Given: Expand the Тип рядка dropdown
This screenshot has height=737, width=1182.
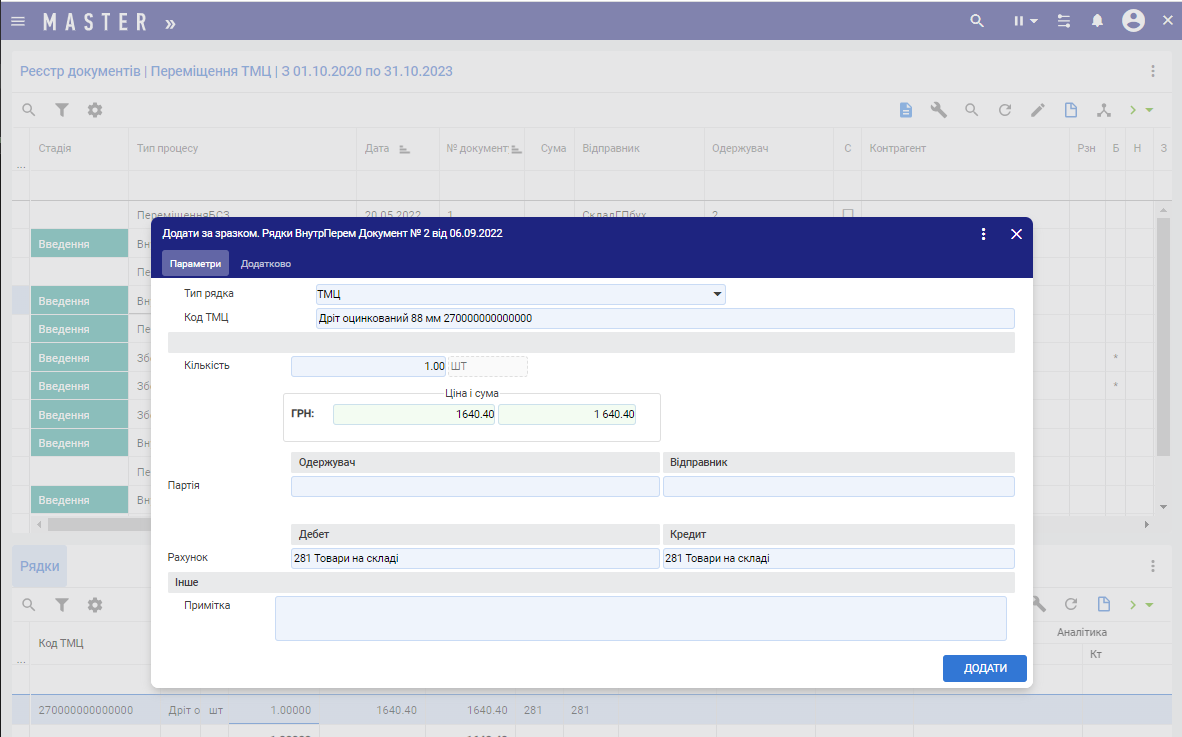Looking at the screenshot, I should (x=717, y=294).
